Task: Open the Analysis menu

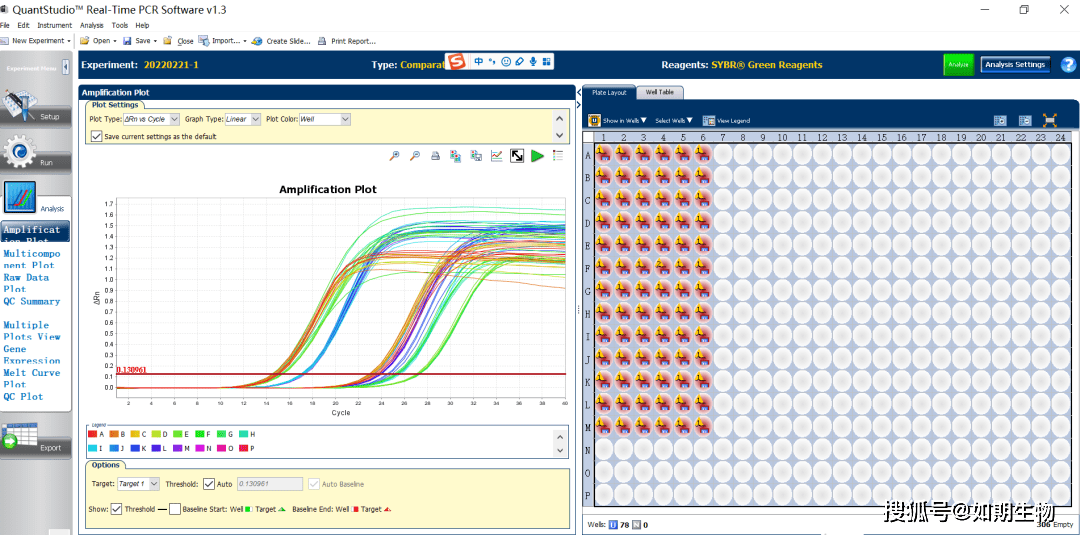Action: click(91, 25)
